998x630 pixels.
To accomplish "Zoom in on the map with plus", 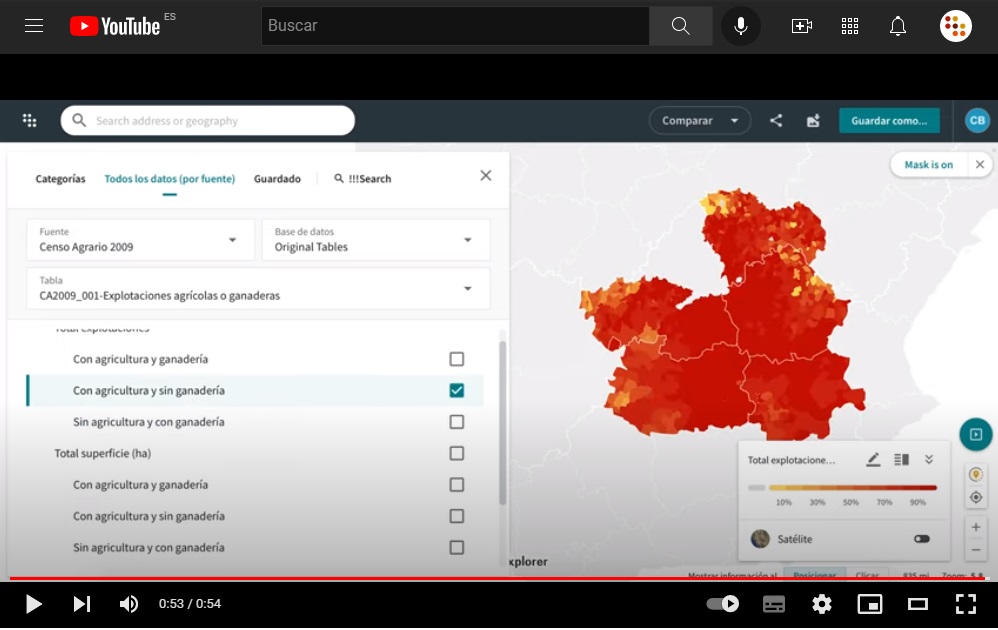I will point(976,527).
